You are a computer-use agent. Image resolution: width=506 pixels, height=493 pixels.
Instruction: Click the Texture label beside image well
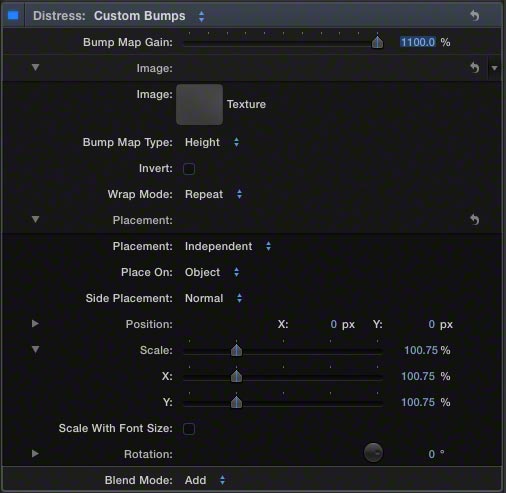[246, 104]
